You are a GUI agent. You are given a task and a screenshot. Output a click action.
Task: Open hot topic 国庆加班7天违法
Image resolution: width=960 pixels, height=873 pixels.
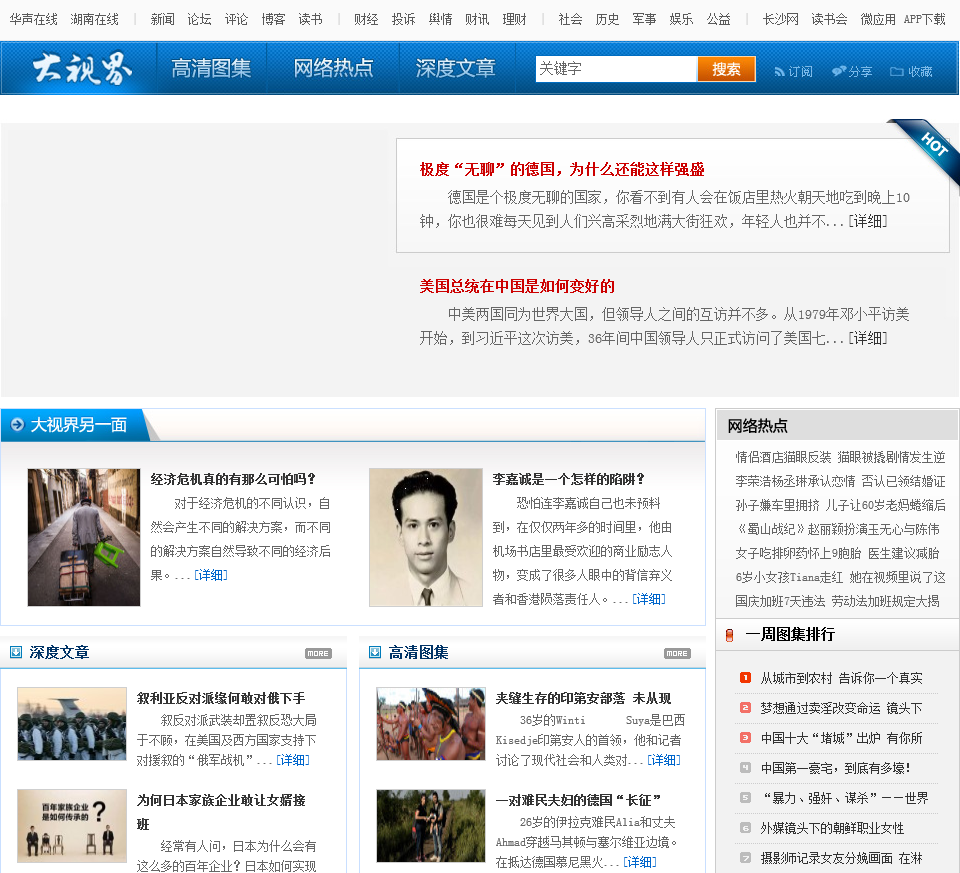tap(837, 601)
